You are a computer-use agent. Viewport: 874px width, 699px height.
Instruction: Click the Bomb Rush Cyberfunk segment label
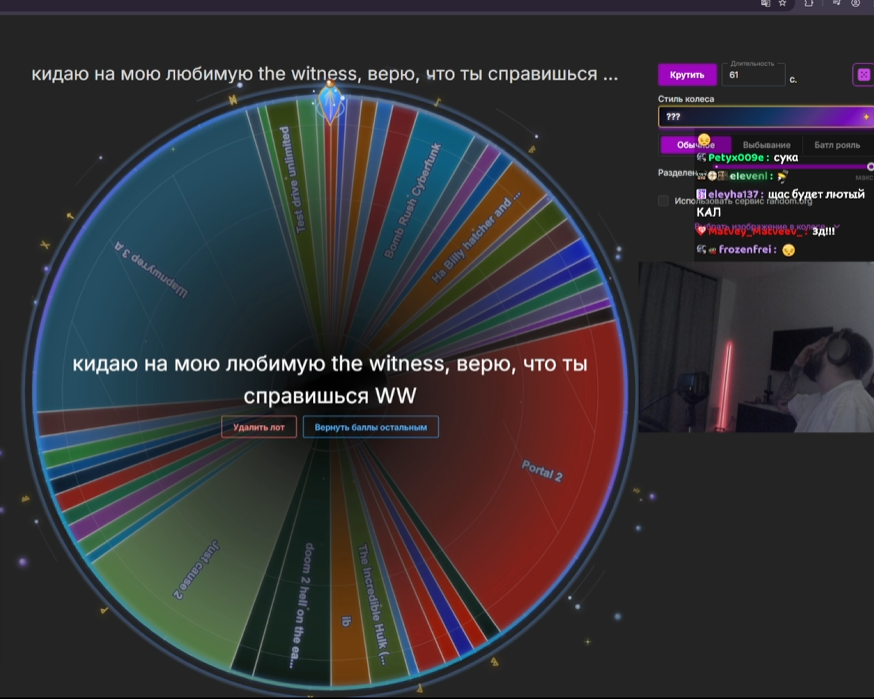tap(412, 201)
